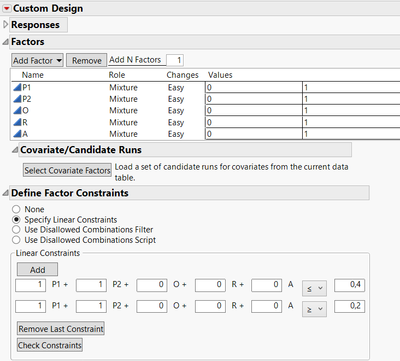Click R coefficient in first constraint
The width and height of the screenshot is (400, 361).
coord(210,285)
